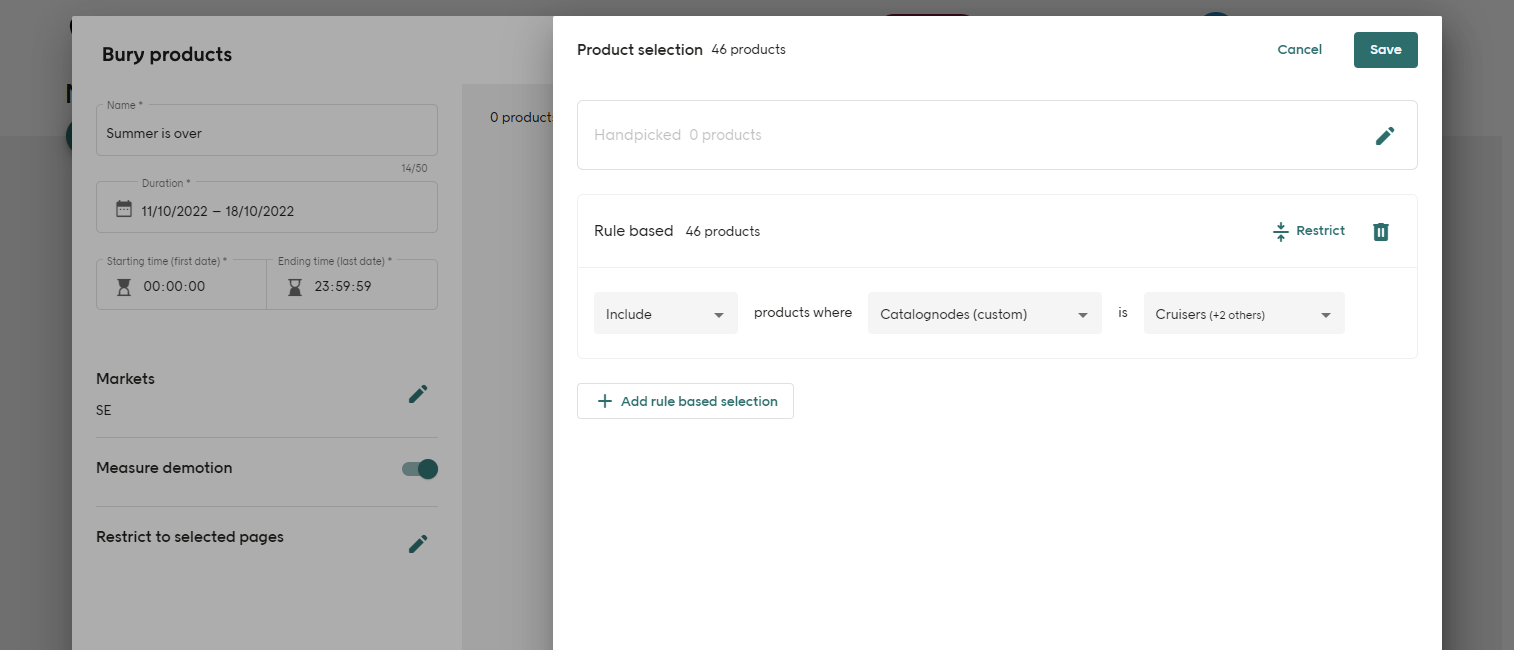Edit handpicked products with pencil icon
Screen dimensions: 1514x650
click(1384, 135)
